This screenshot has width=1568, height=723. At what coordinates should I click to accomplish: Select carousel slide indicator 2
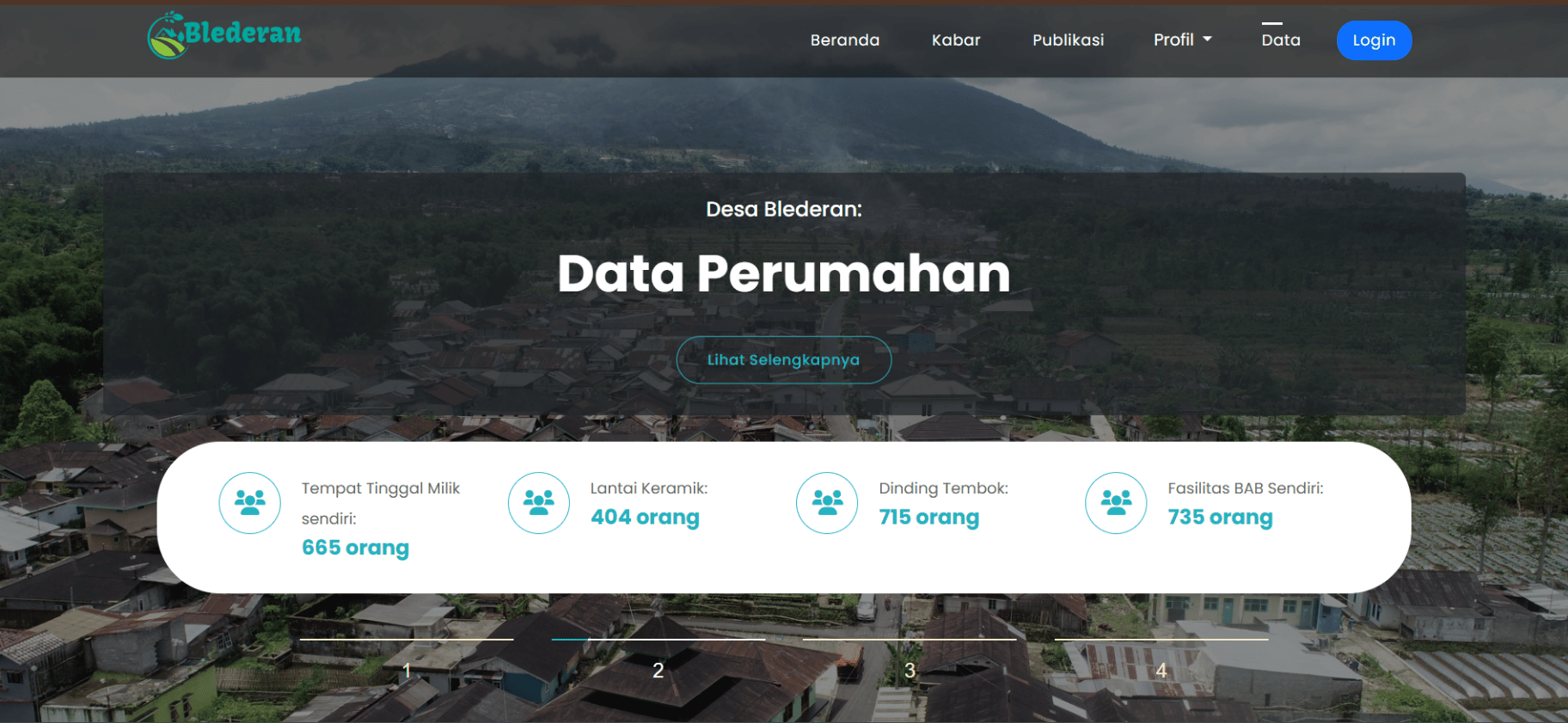click(658, 660)
